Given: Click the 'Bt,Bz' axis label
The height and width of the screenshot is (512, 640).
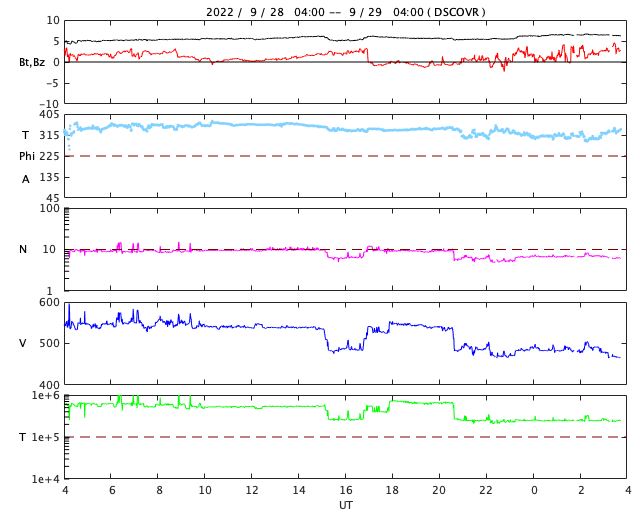Looking at the screenshot, I should coord(32,62).
